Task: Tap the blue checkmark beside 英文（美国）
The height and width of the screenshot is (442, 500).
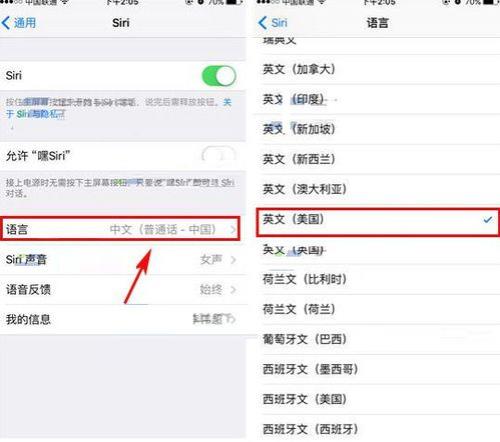Action: (488, 220)
